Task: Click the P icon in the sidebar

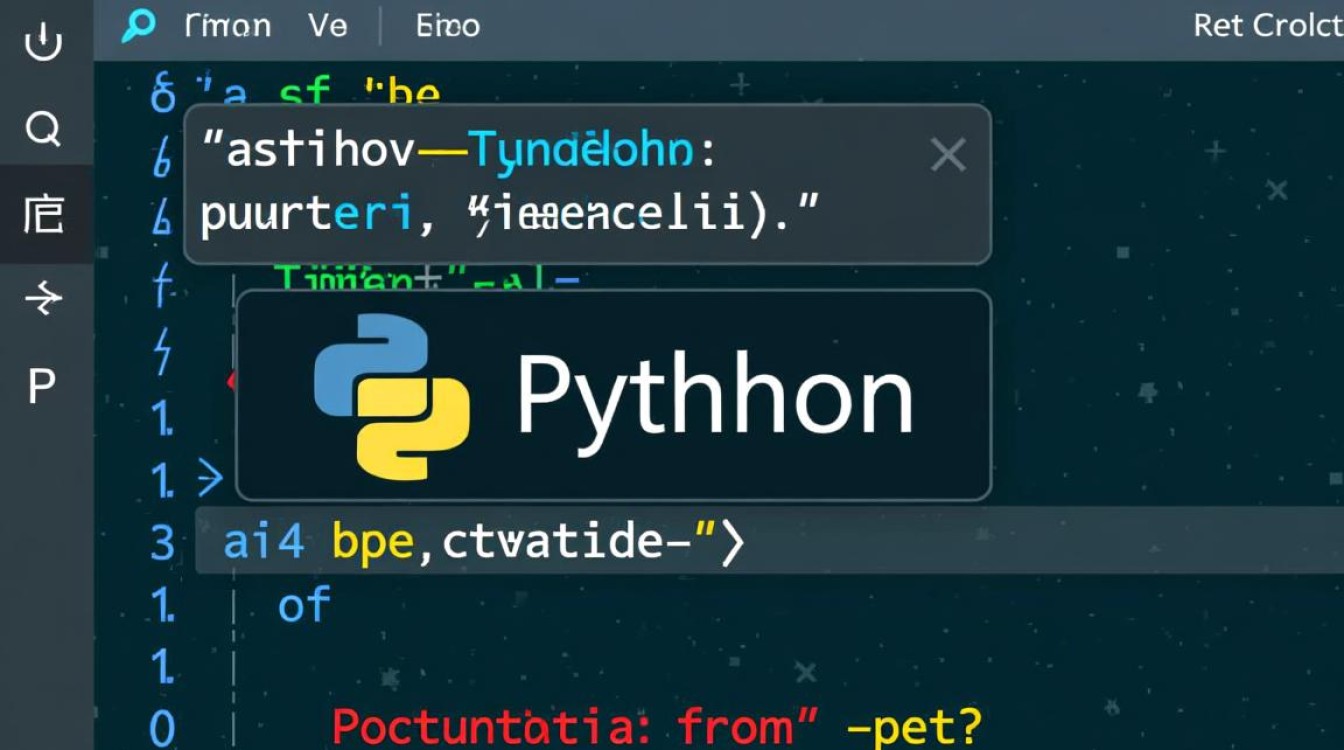Action: (x=41, y=385)
